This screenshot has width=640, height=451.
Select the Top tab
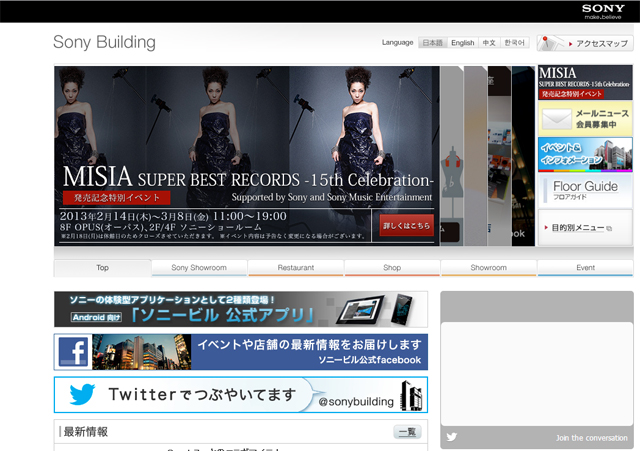coord(102,268)
